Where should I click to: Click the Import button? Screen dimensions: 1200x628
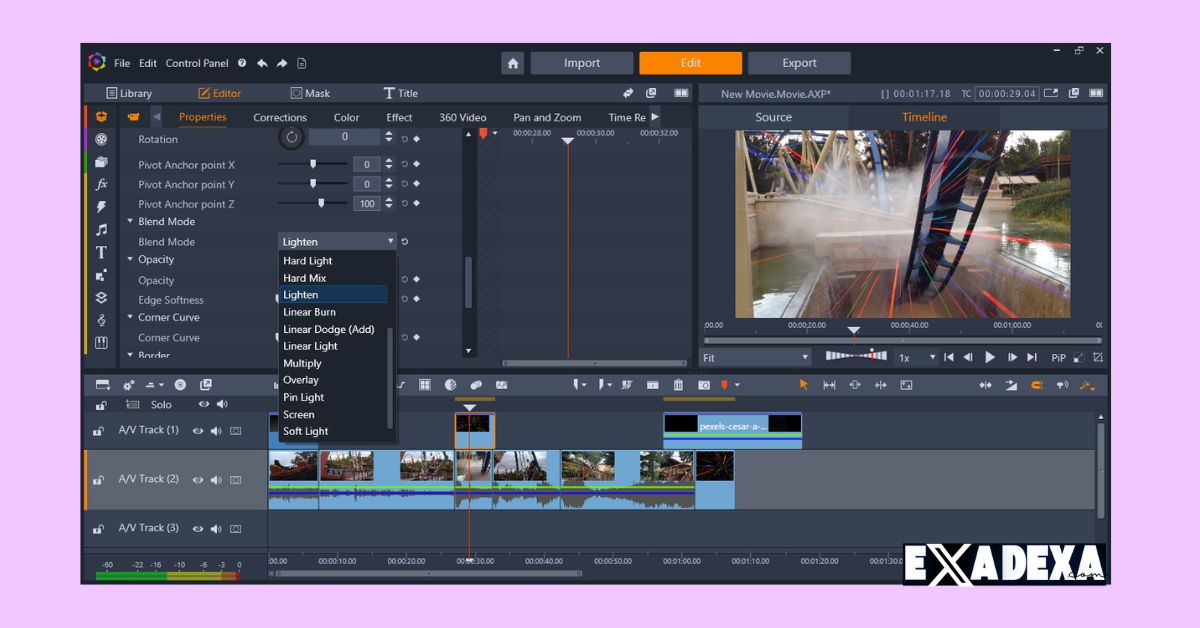[x=582, y=63]
